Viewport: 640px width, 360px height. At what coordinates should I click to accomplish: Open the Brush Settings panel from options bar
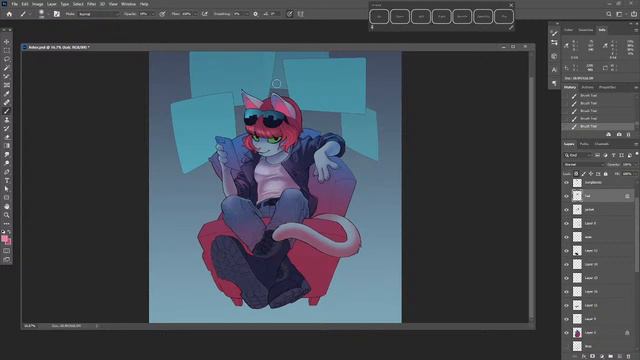(x=56, y=14)
